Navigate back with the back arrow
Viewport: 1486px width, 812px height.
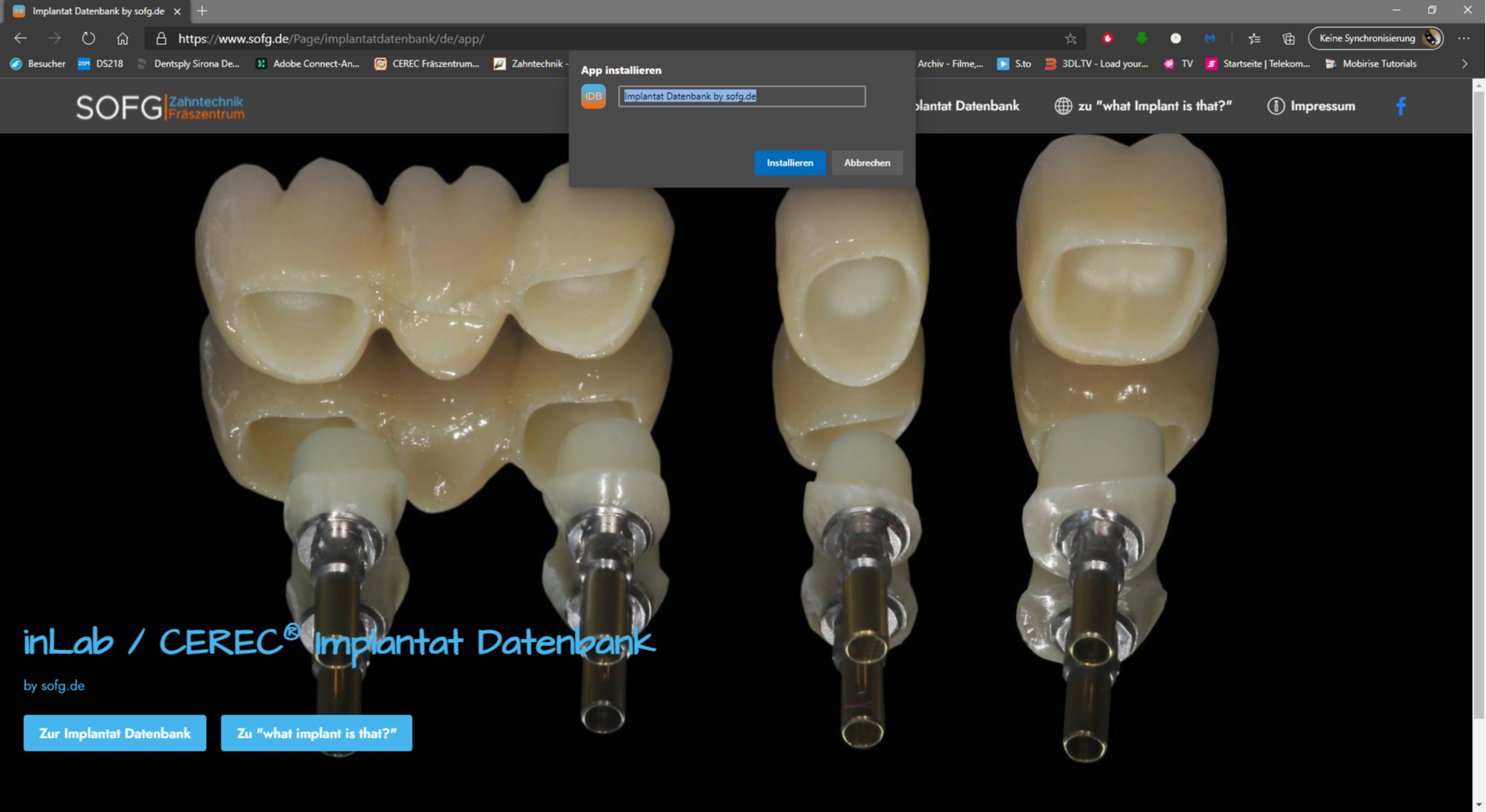click(x=21, y=38)
